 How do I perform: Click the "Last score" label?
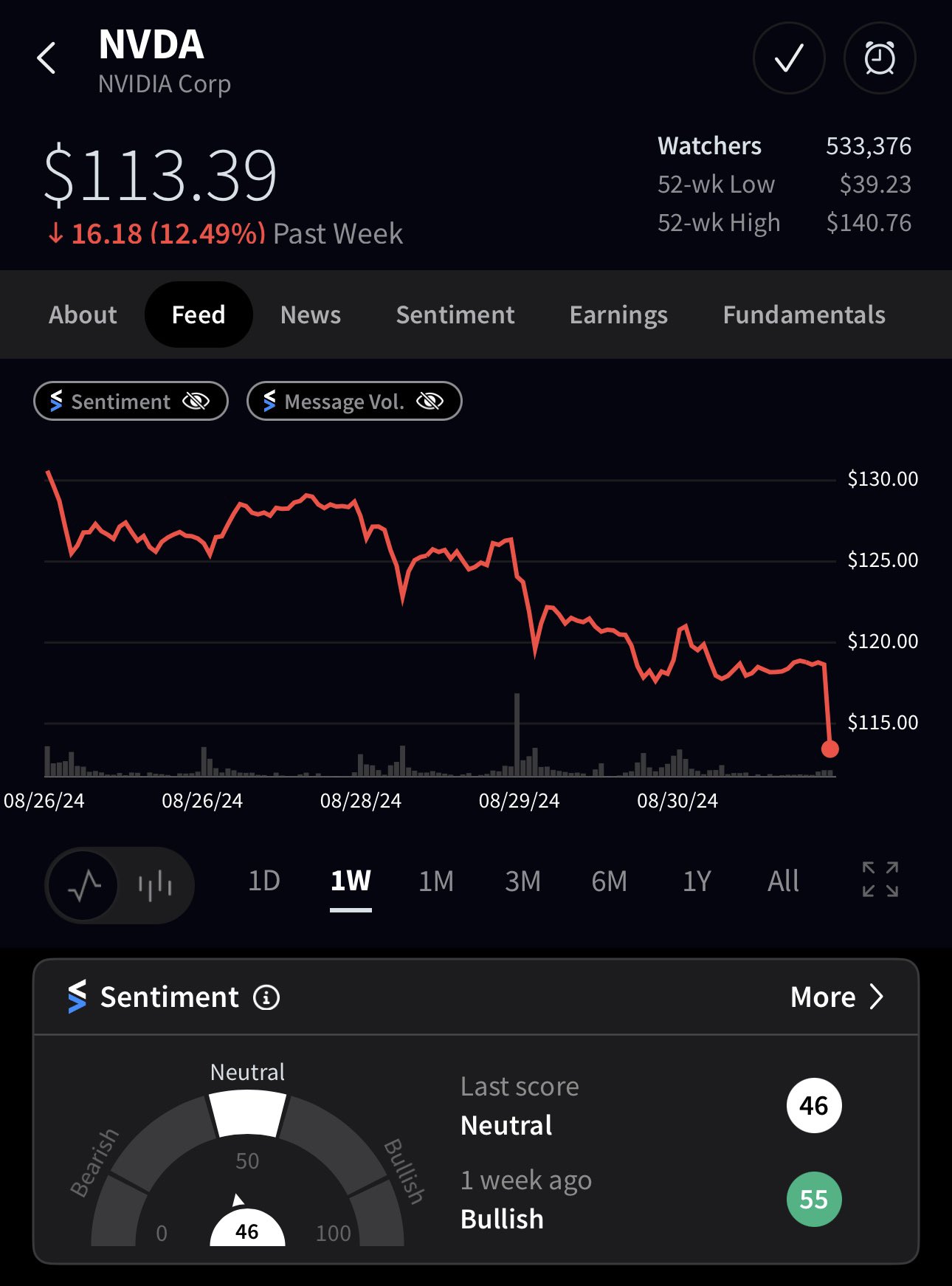520,1087
